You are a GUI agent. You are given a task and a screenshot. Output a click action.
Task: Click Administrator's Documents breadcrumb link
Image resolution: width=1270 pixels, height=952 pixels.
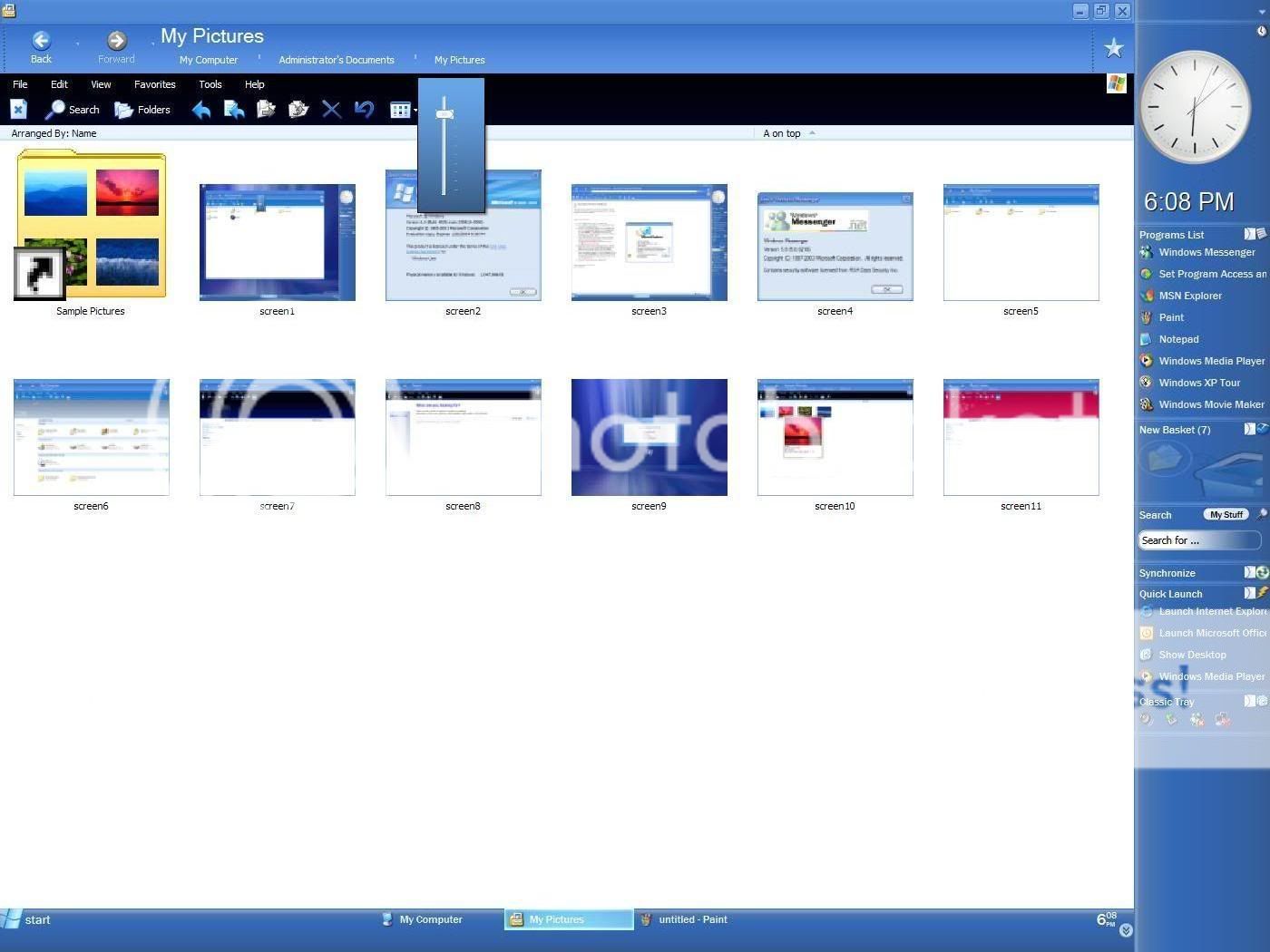(336, 60)
